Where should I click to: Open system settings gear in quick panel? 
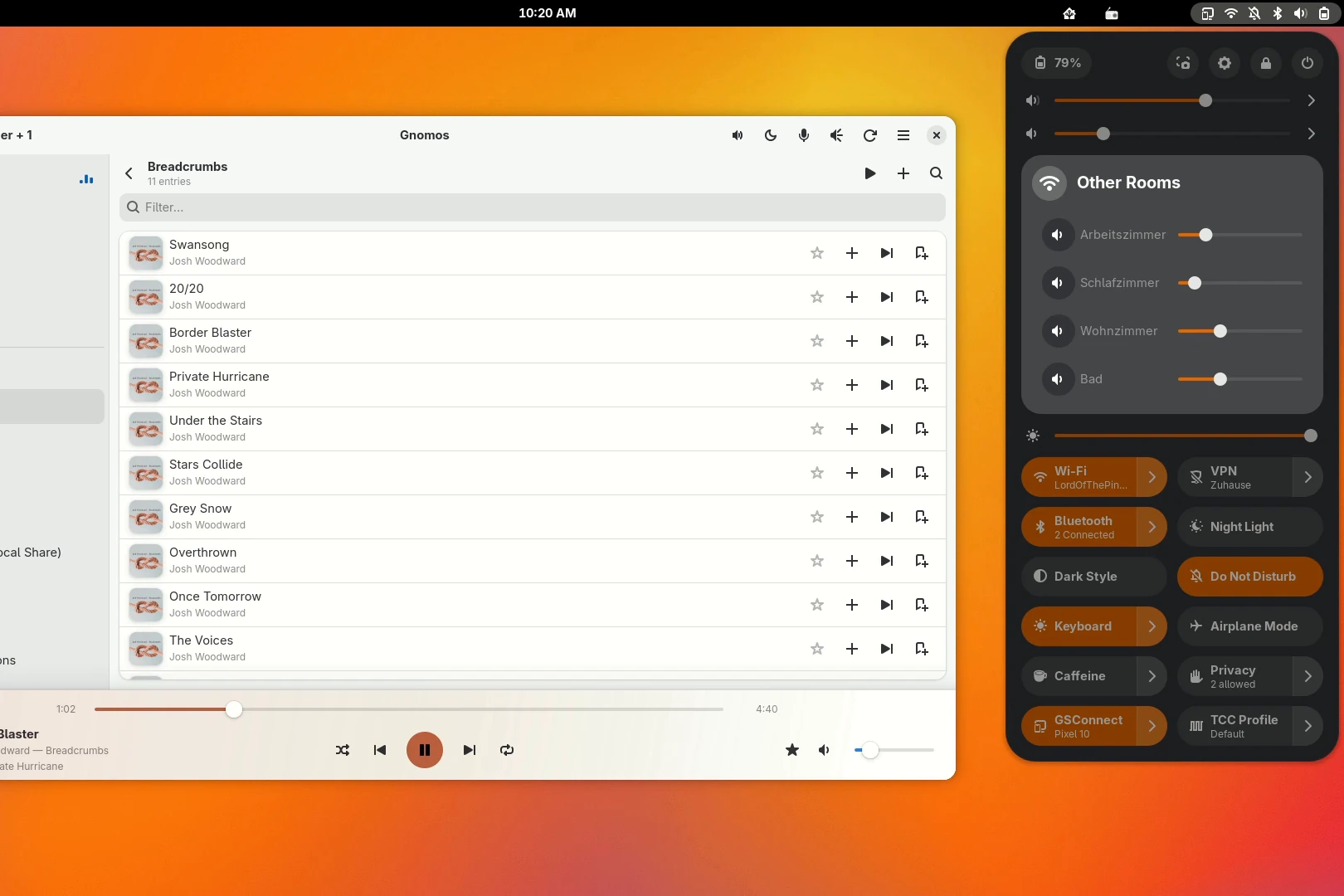[x=1225, y=63]
